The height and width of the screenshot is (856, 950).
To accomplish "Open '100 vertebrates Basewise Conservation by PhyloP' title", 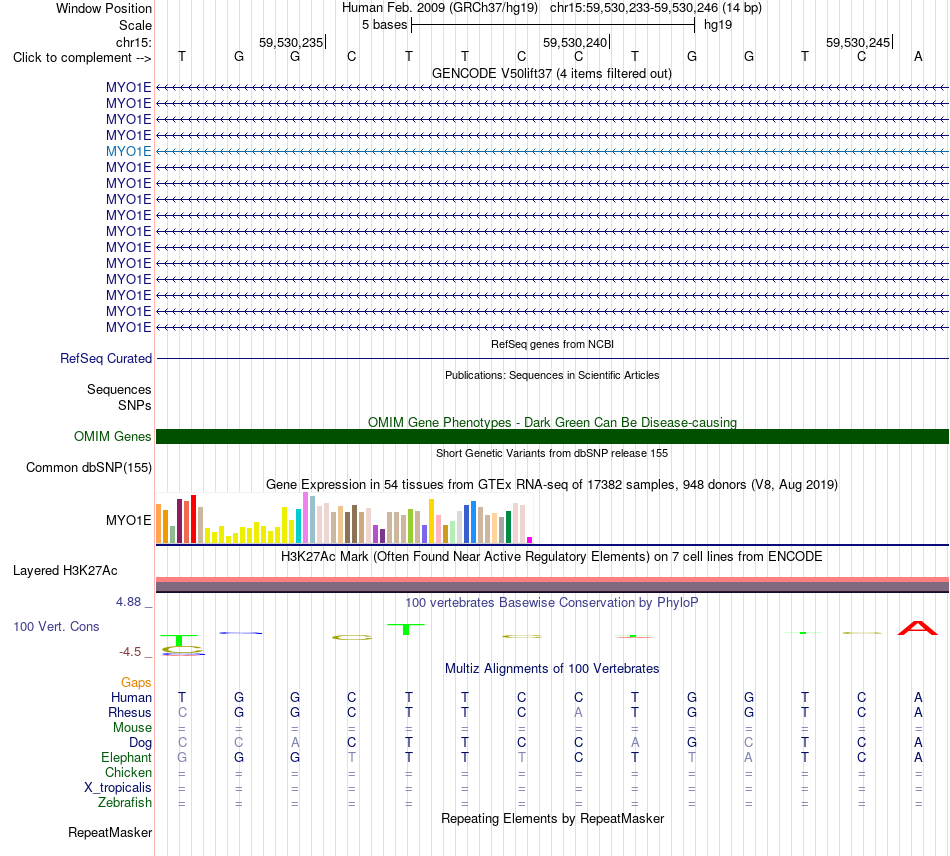I will (x=552, y=603).
